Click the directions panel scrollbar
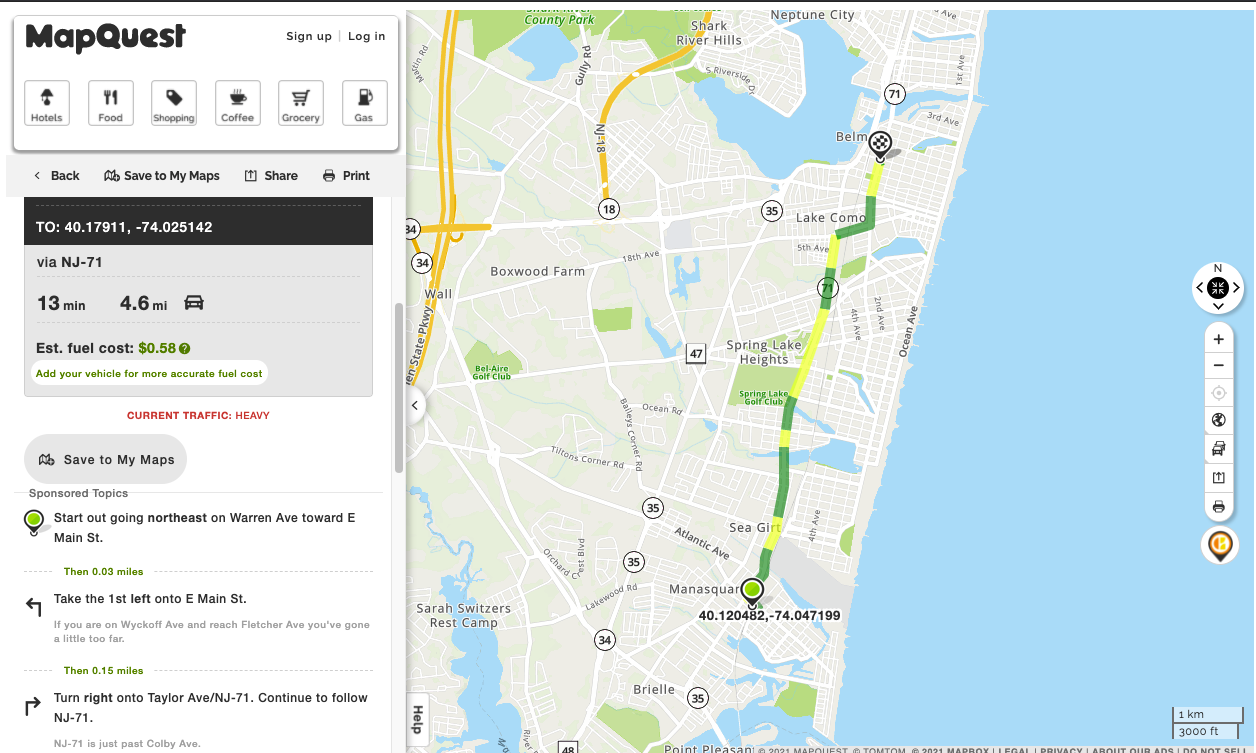Viewport: 1256px width, 753px height. (399, 388)
